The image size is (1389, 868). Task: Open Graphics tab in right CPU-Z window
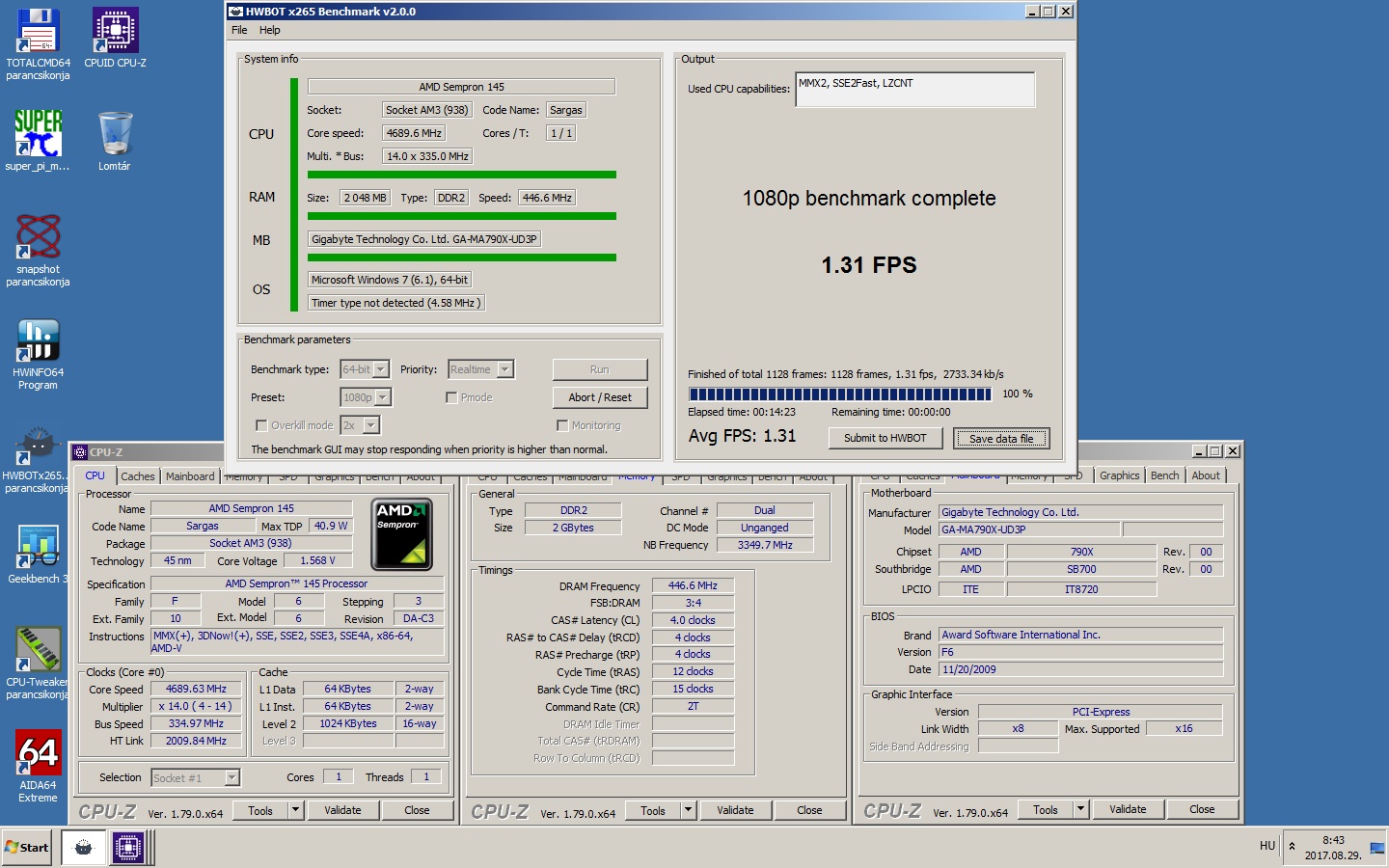[1119, 475]
